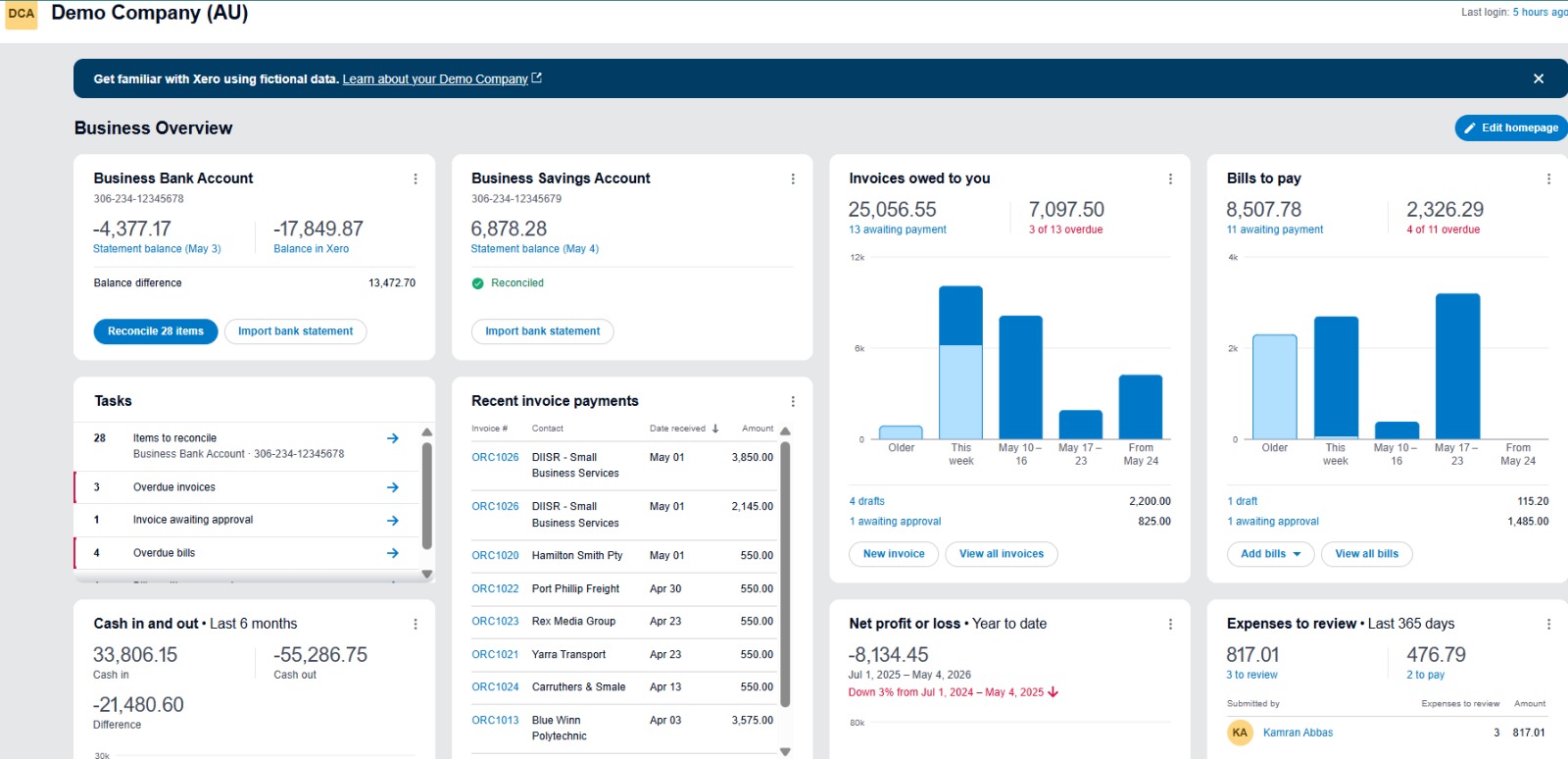The height and width of the screenshot is (759, 1568).
Task: Open invoice ORC1021 Yarra Transport
Action: pyautogui.click(x=495, y=655)
